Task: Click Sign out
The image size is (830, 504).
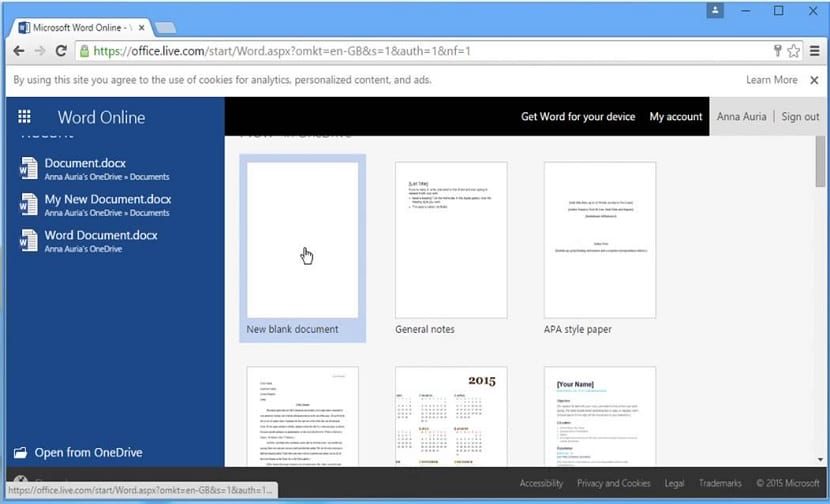Action: pos(800,116)
